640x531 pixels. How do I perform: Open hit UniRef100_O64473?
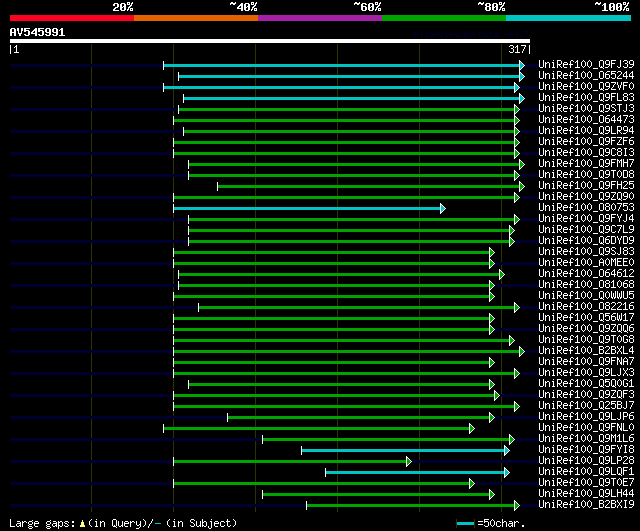(x=586, y=119)
